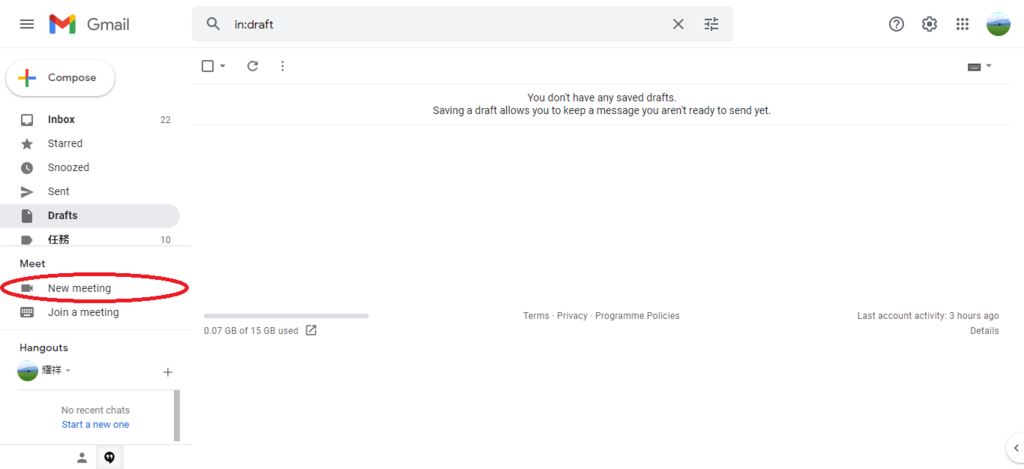Go to the Inbox folder

pyautogui.click(x=61, y=120)
